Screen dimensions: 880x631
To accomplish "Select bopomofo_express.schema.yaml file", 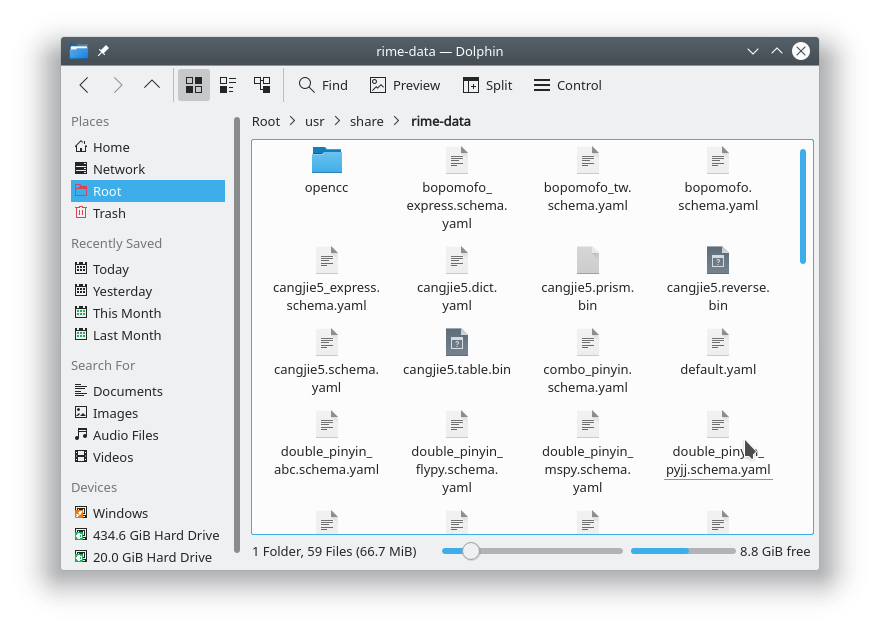I will pyautogui.click(x=457, y=188).
